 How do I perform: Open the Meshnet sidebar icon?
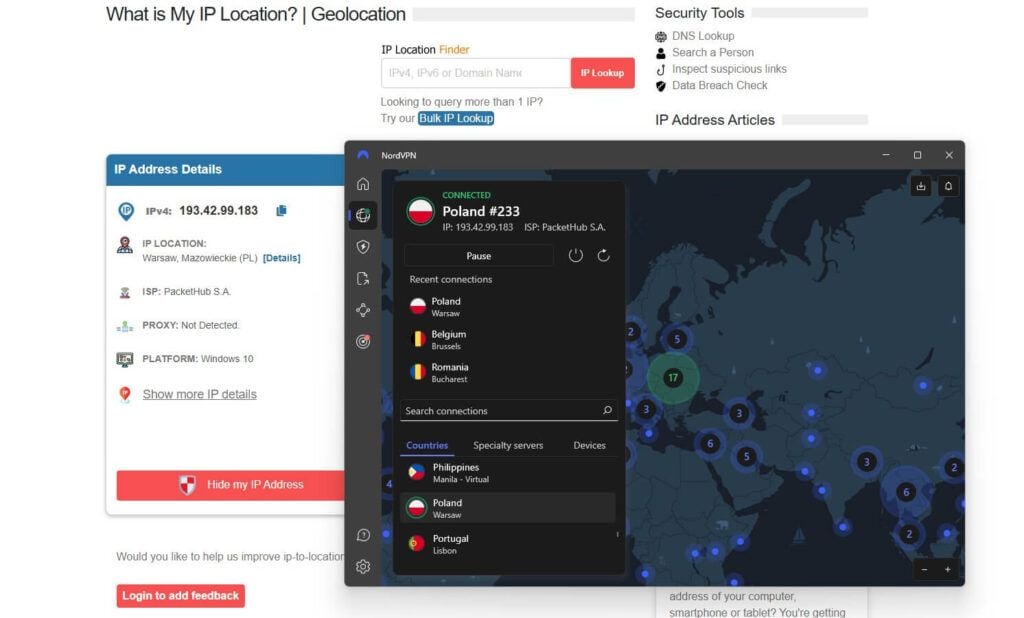point(363,310)
